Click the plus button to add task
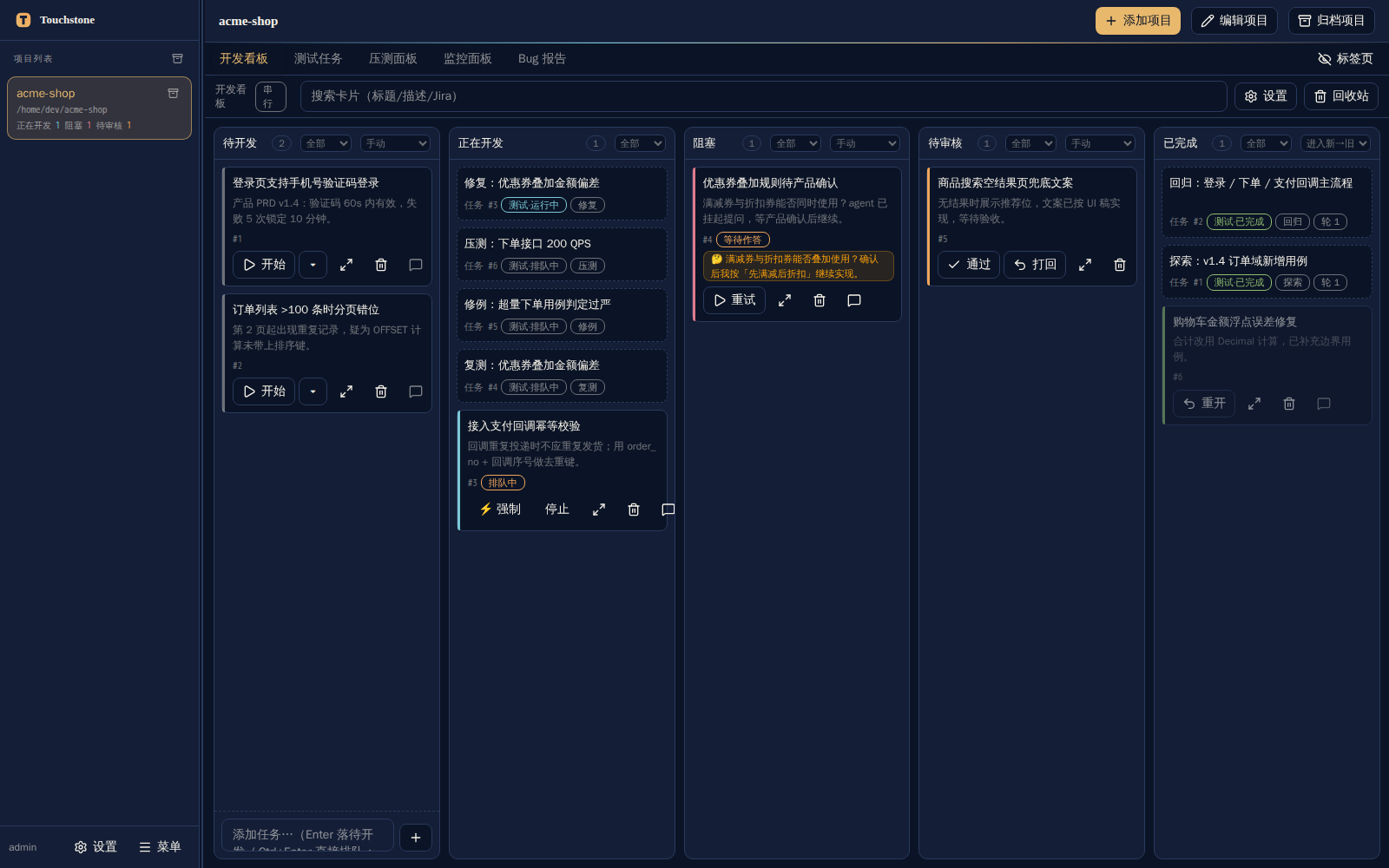Image resolution: width=1389 pixels, height=868 pixels. tap(416, 838)
